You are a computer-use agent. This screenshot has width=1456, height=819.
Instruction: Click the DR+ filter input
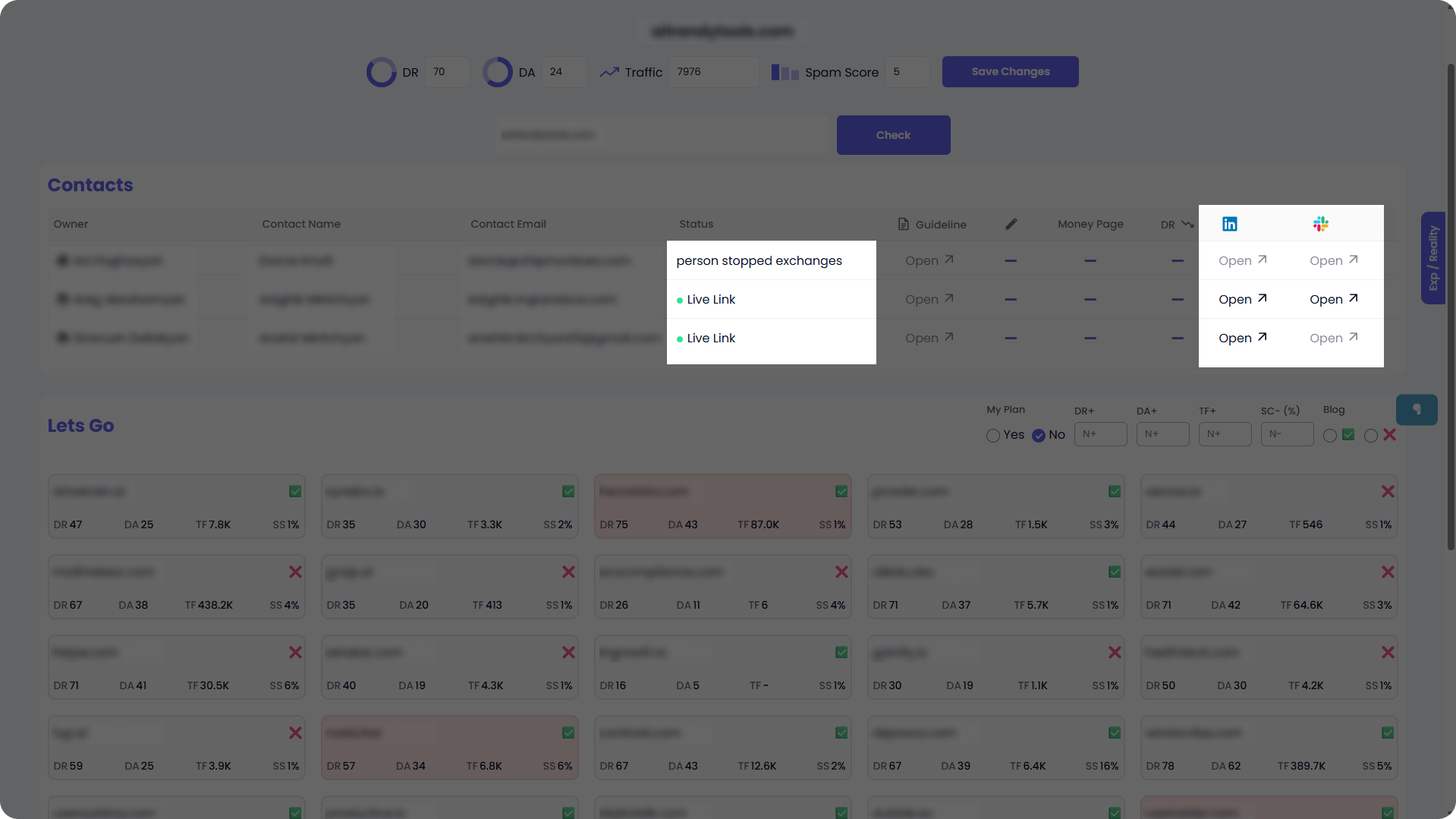pyautogui.click(x=1100, y=434)
